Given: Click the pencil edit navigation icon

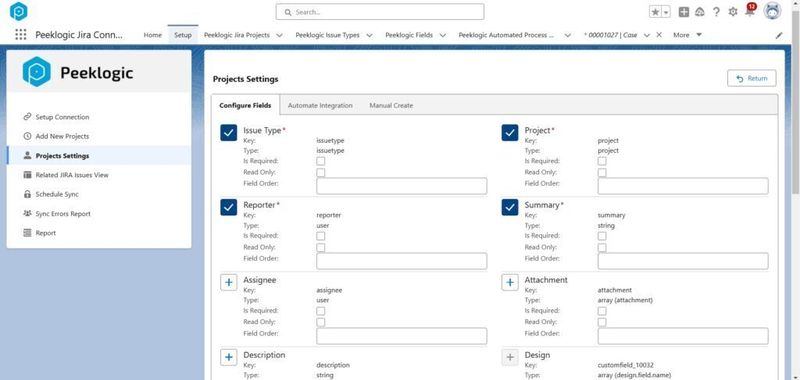Looking at the screenshot, I should [779, 35].
